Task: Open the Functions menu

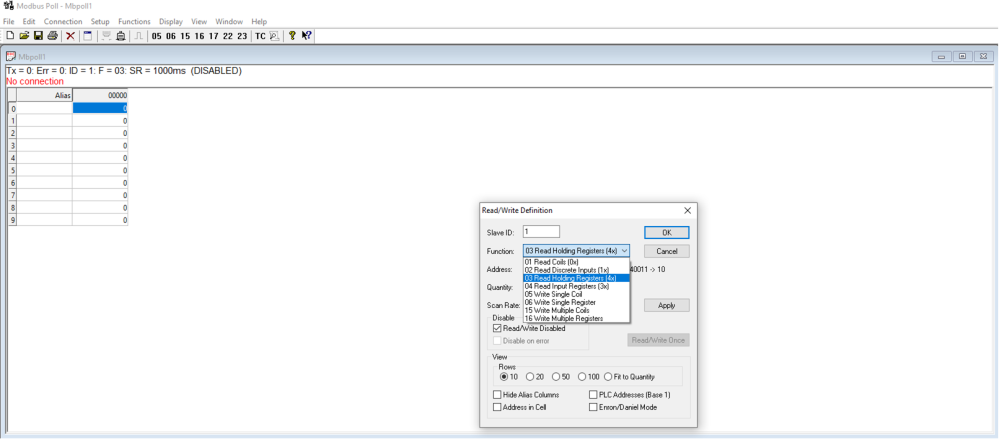Action: click(134, 21)
